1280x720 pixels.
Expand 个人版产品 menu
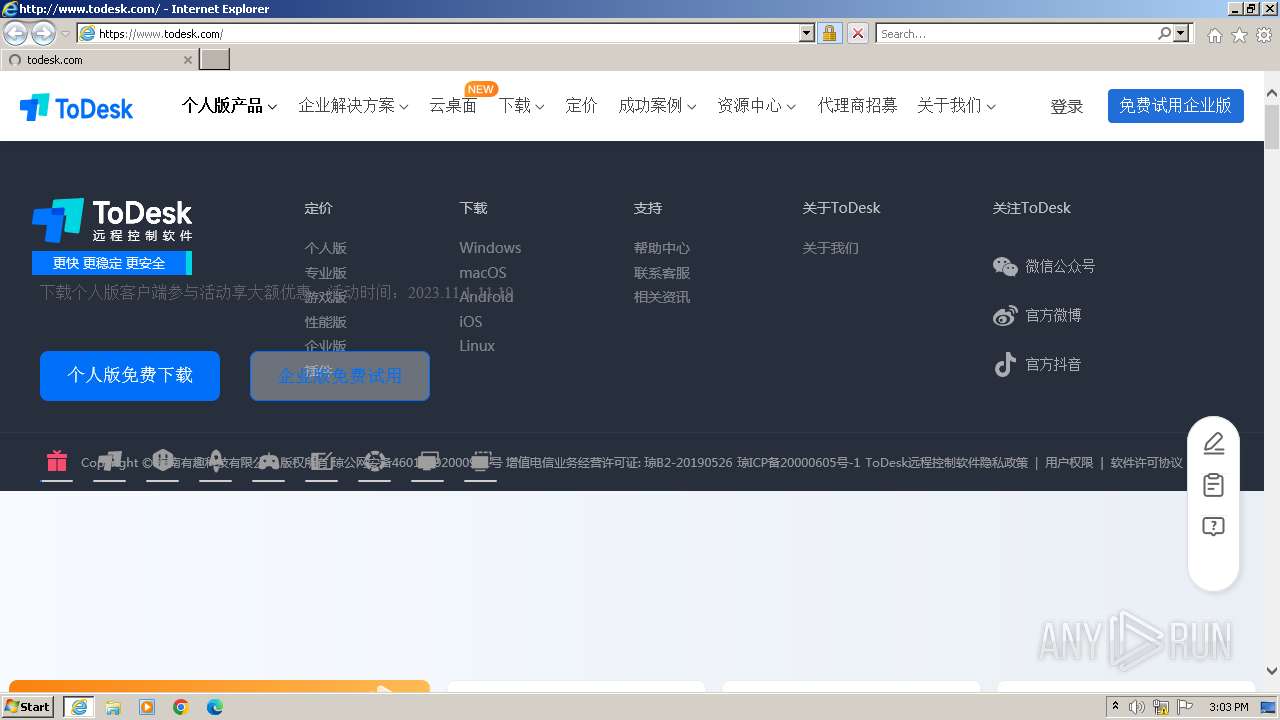[229, 105]
